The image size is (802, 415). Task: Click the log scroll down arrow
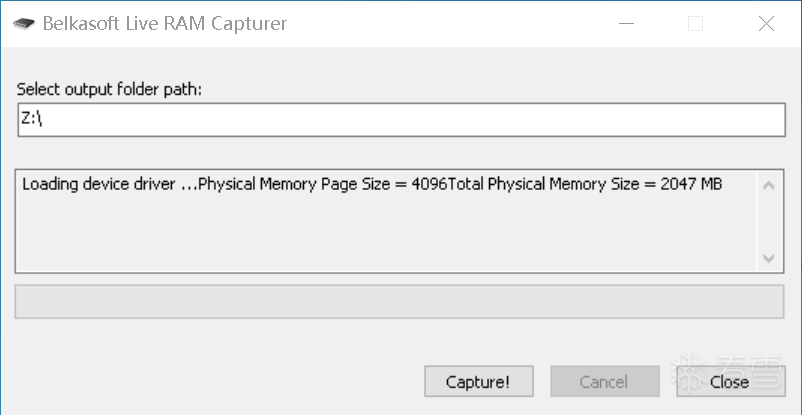pyautogui.click(x=768, y=258)
